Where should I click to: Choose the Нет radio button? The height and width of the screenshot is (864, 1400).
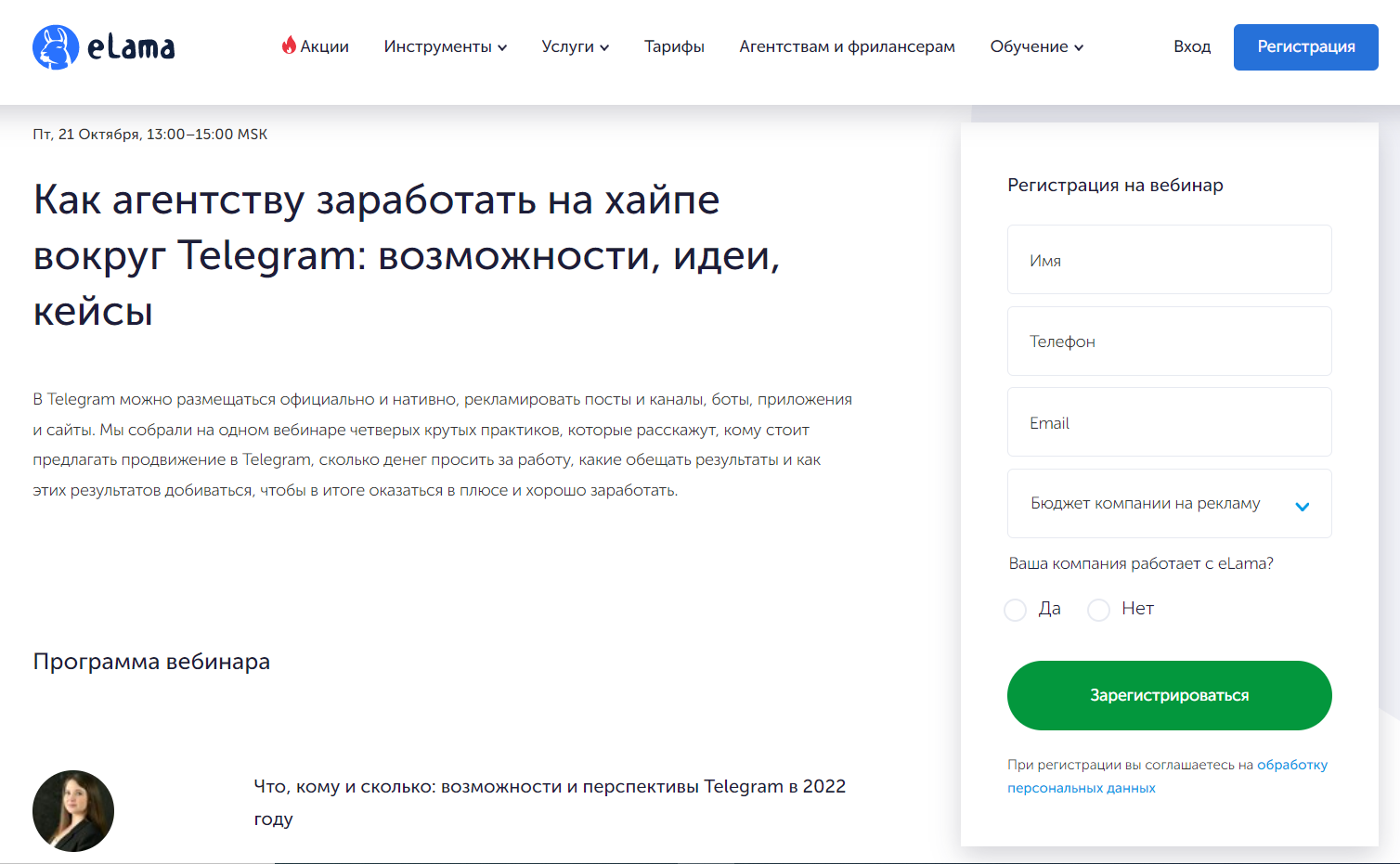[1099, 610]
